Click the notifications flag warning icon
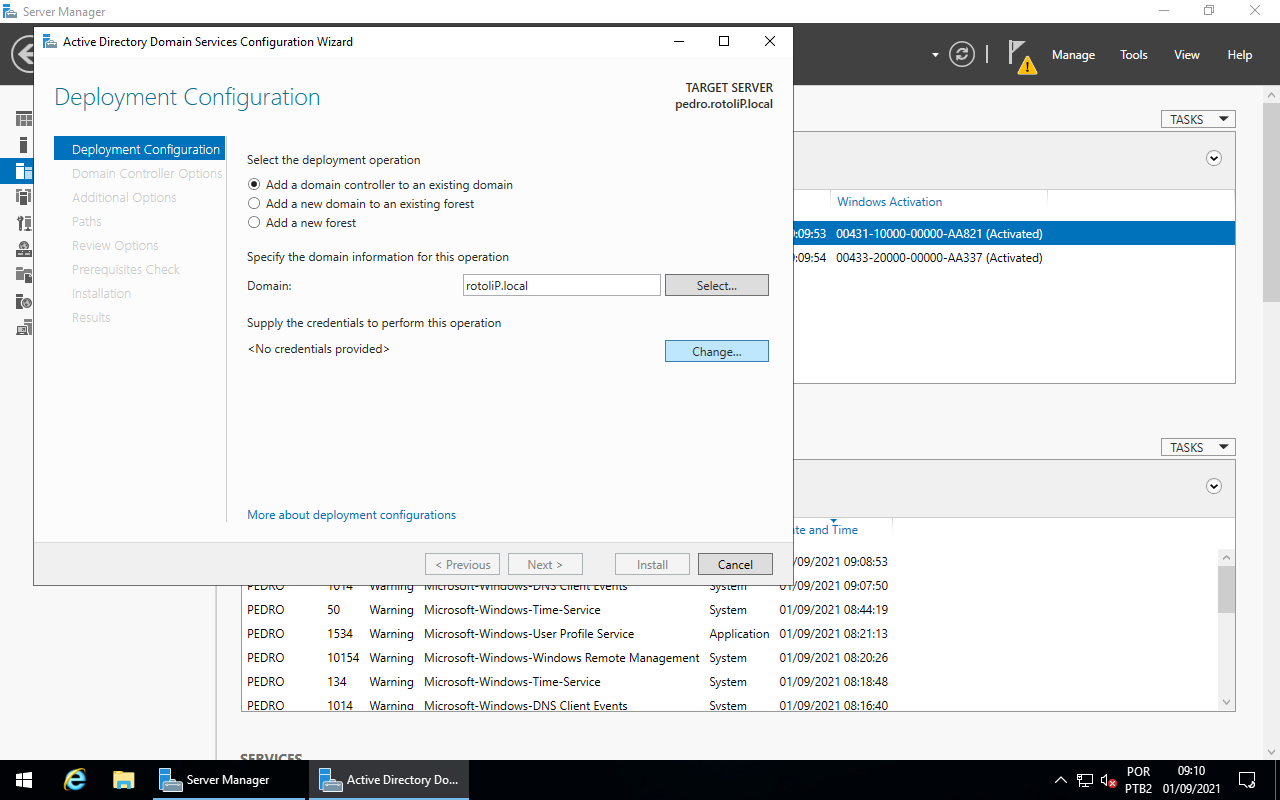 [x=1020, y=55]
